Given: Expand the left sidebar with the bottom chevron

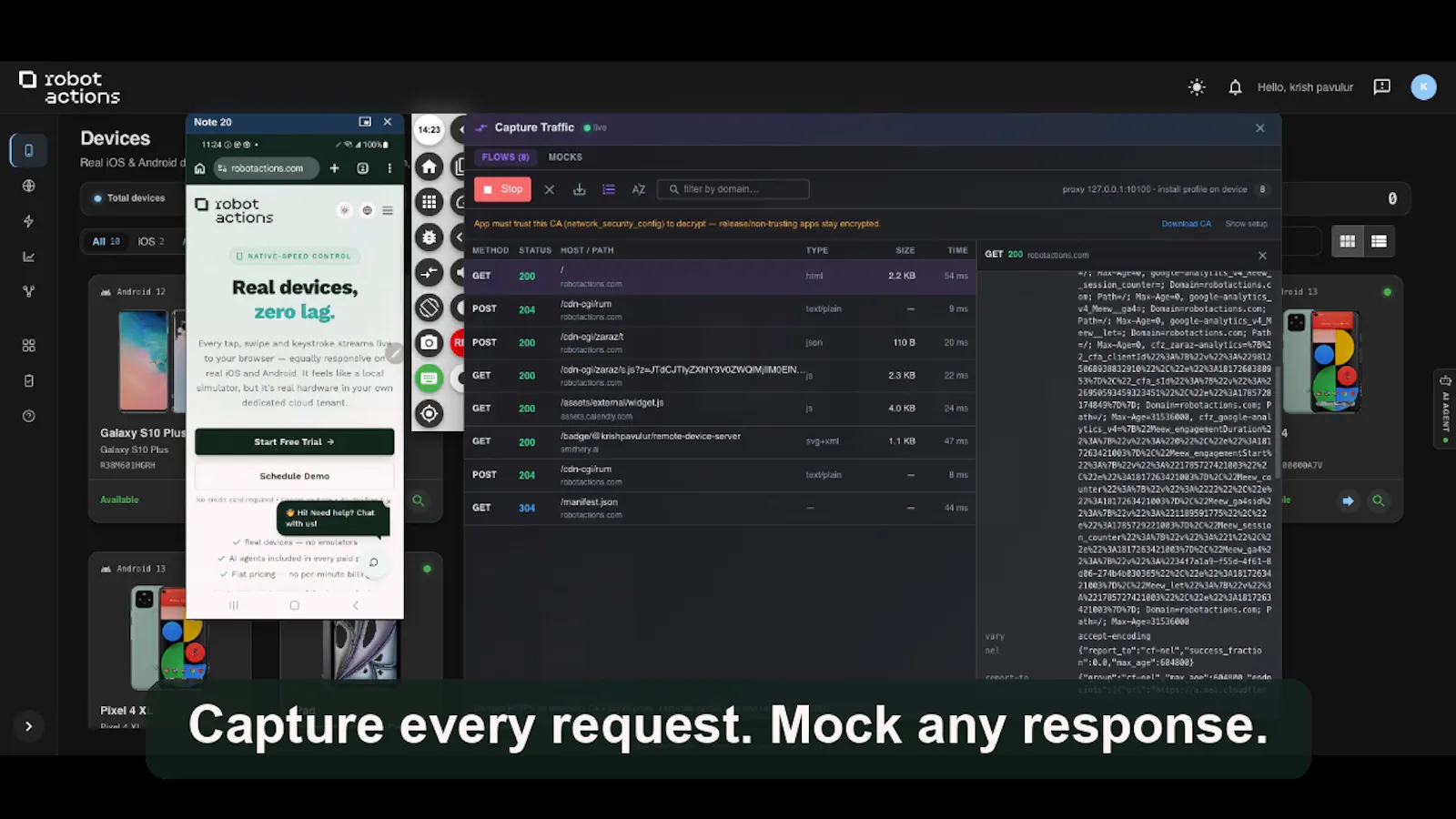Looking at the screenshot, I should click(28, 726).
